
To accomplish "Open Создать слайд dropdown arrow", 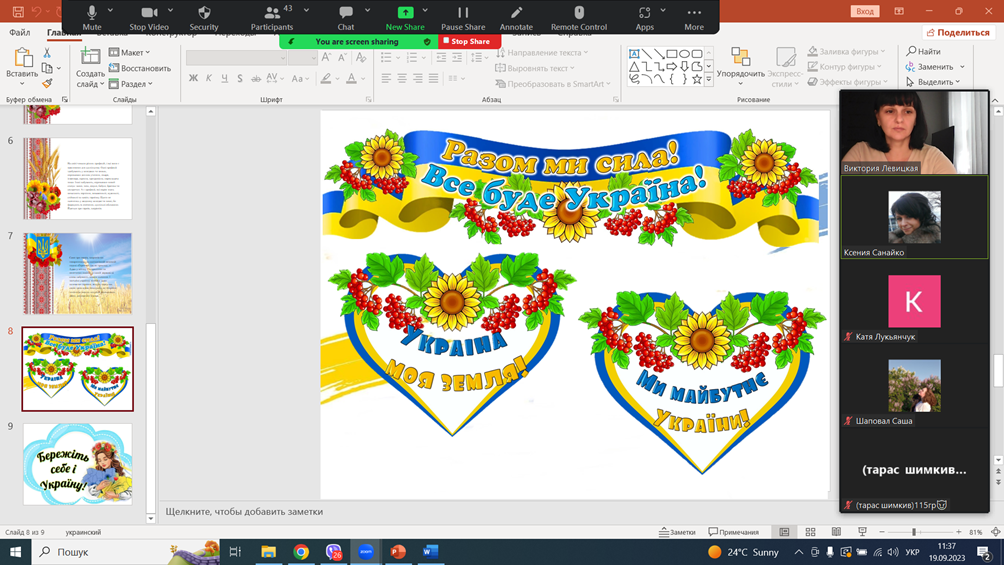I will pyautogui.click(x=102, y=84).
